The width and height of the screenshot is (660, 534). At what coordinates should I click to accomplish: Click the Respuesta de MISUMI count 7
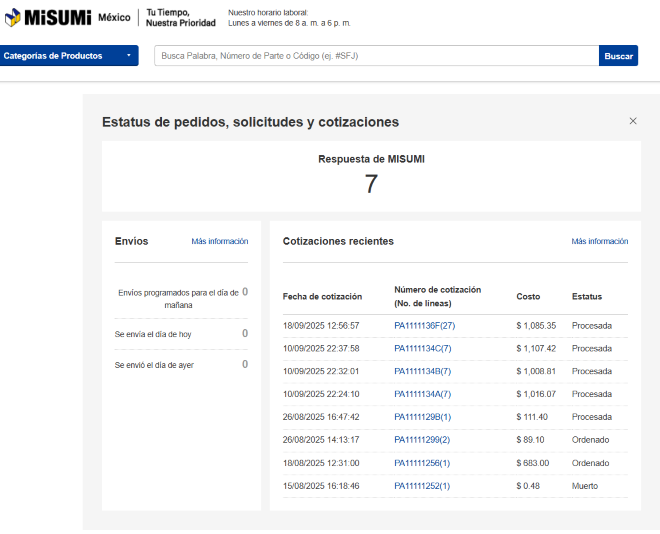(x=371, y=184)
